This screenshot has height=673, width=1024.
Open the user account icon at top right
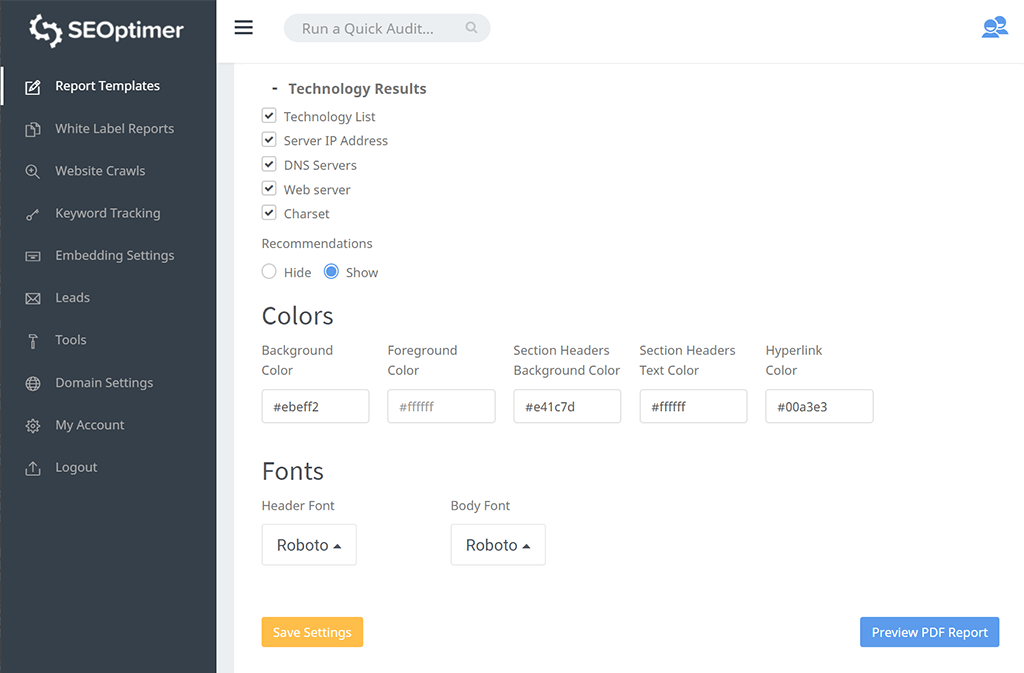coord(994,28)
